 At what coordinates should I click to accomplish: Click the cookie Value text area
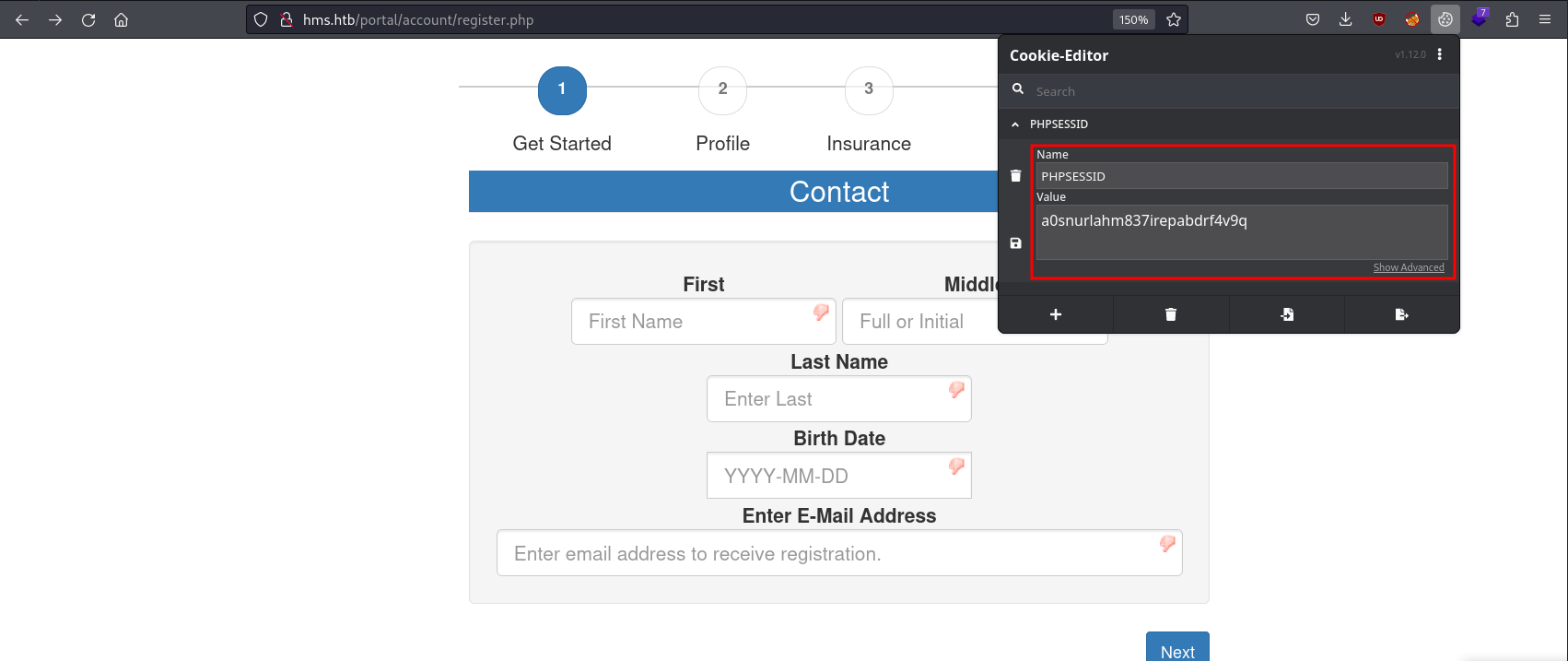tap(1242, 232)
